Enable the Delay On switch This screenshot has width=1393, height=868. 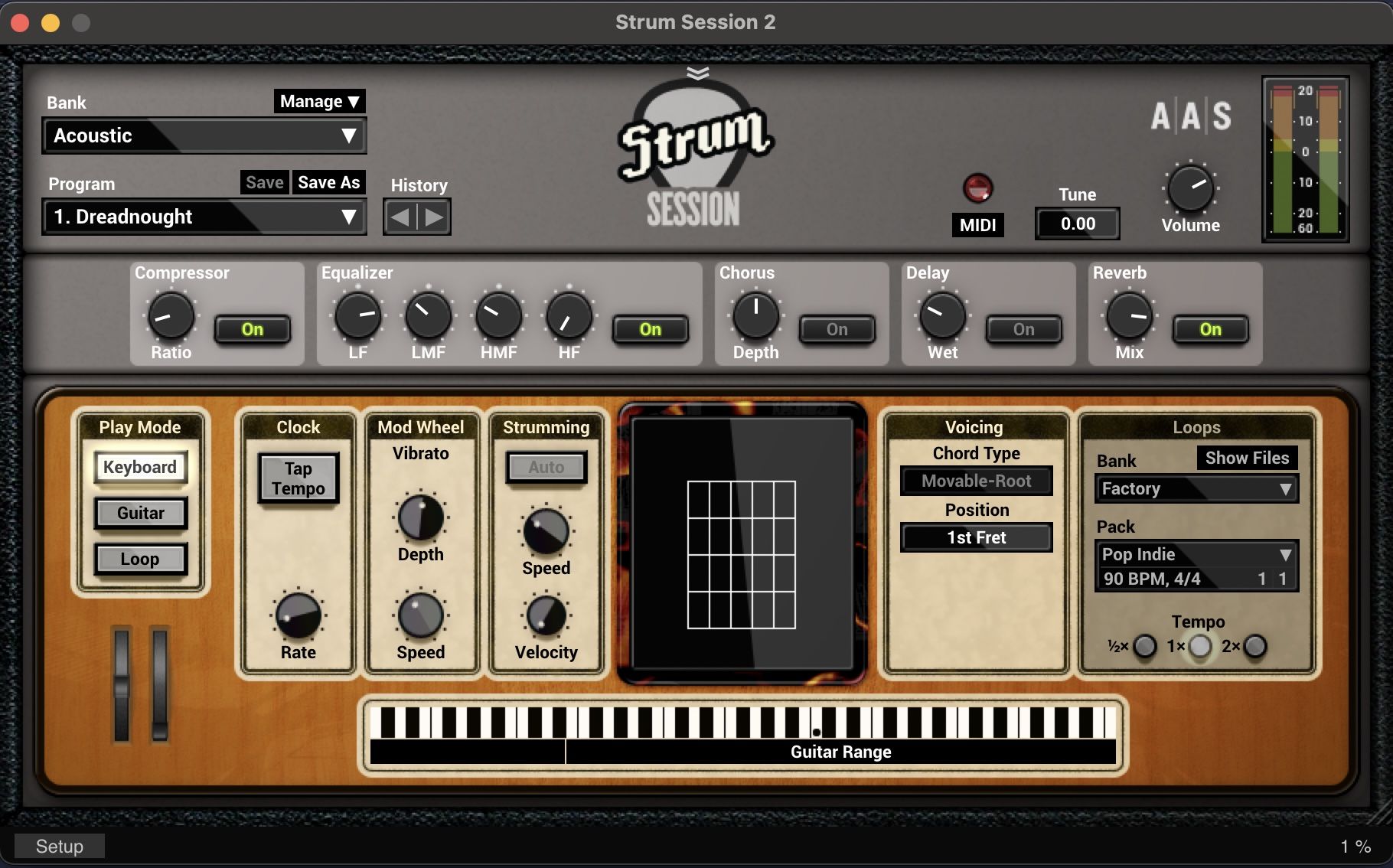click(x=1024, y=329)
